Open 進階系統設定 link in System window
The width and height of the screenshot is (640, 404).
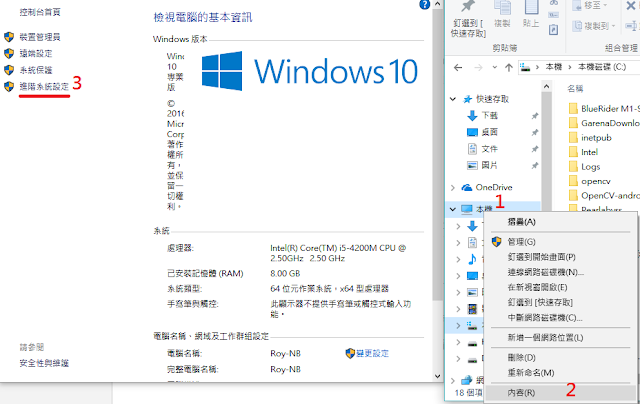(x=44, y=87)
